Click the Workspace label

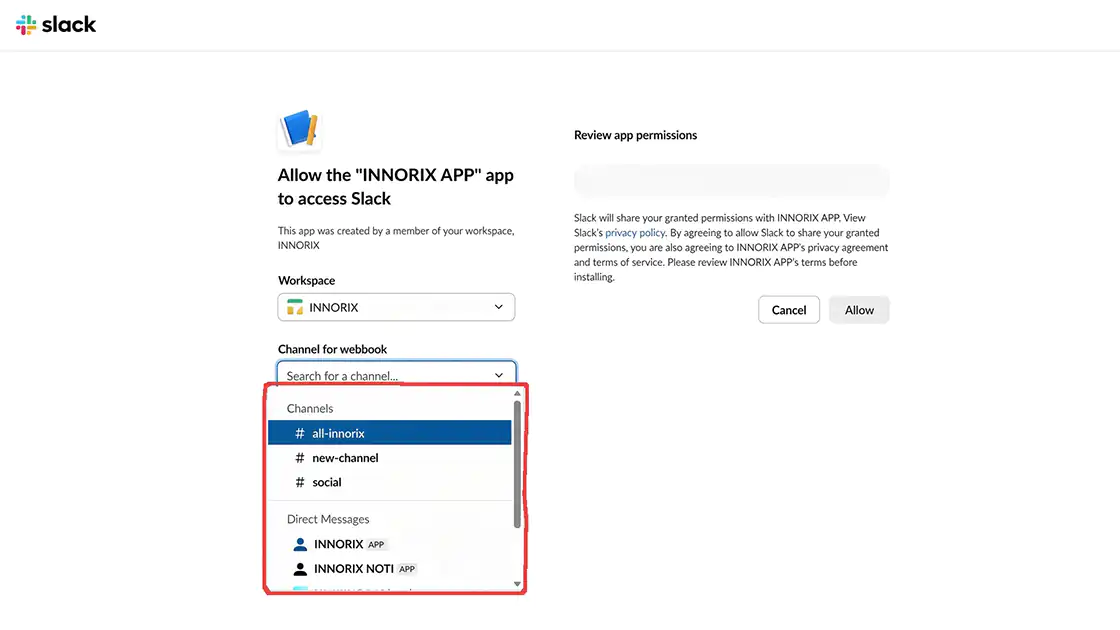[x=306, y=281]
